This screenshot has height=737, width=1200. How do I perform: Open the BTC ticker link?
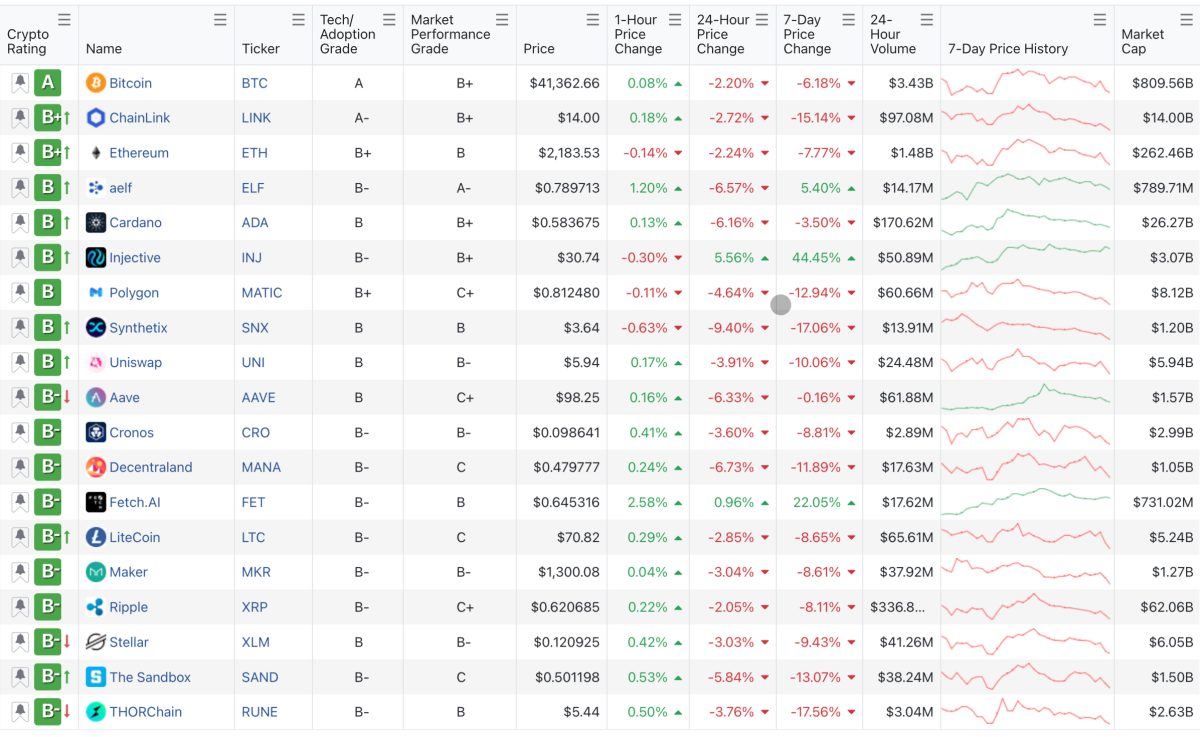point(255,83)
